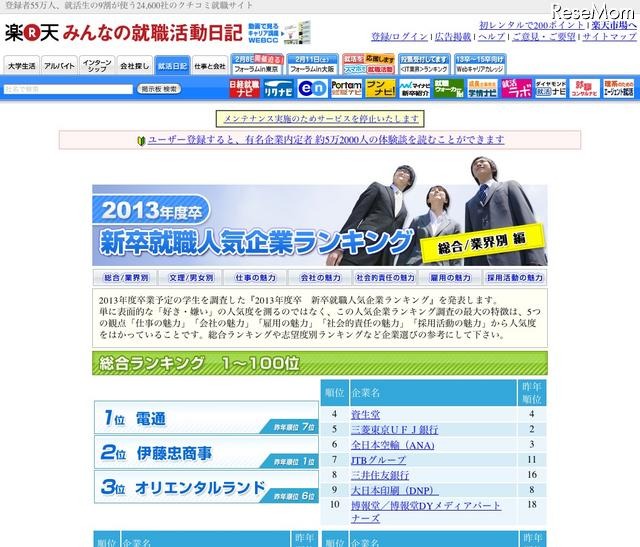The width and height of the screenshot is (640, 547).
Task: Open the ブンナビ yellow banner icon
Action: coord(380,88)
